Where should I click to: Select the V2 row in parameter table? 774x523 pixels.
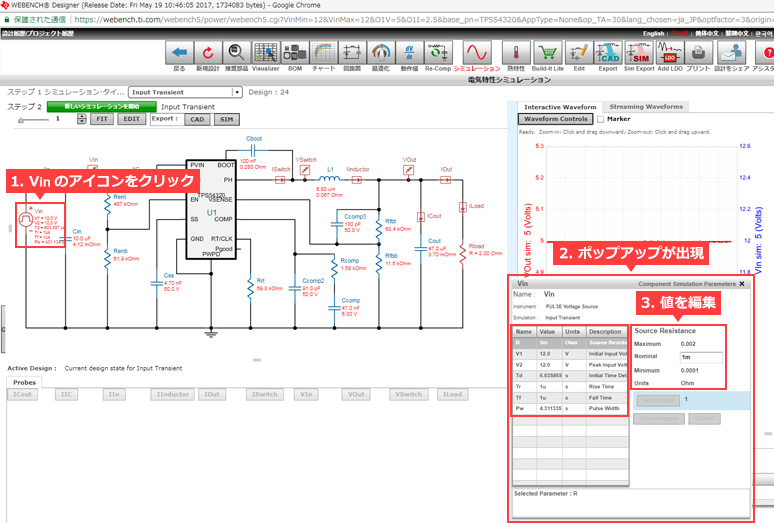pyautogui.click(x=570, y=365)
